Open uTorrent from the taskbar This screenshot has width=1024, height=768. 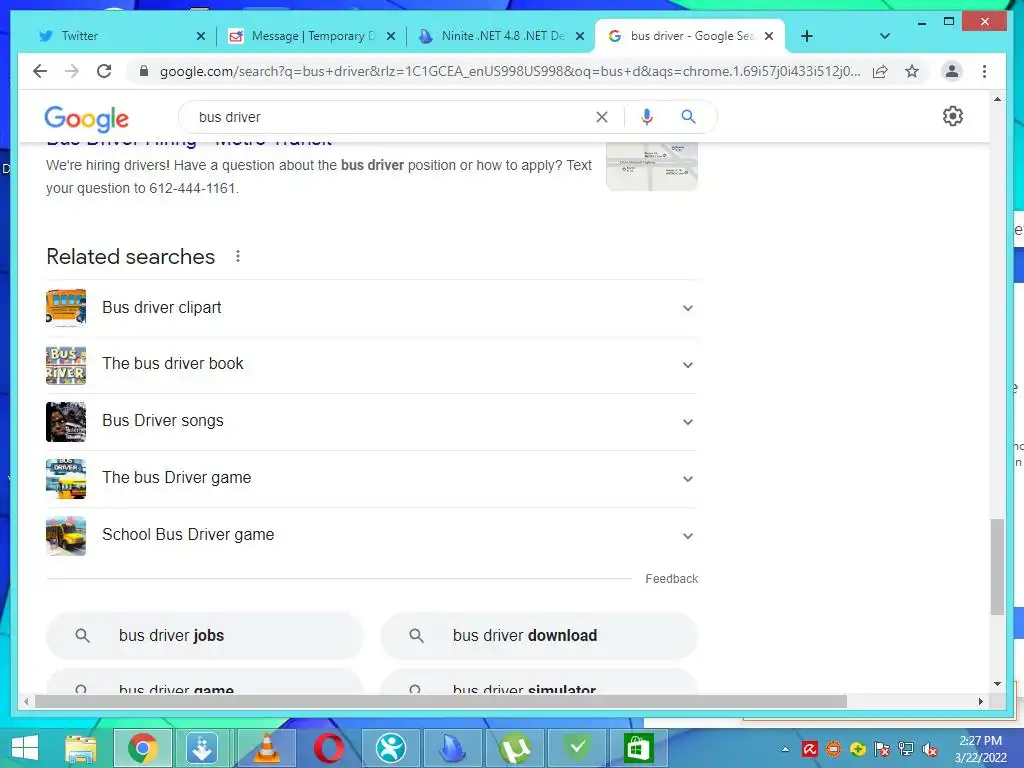(515, 748)
